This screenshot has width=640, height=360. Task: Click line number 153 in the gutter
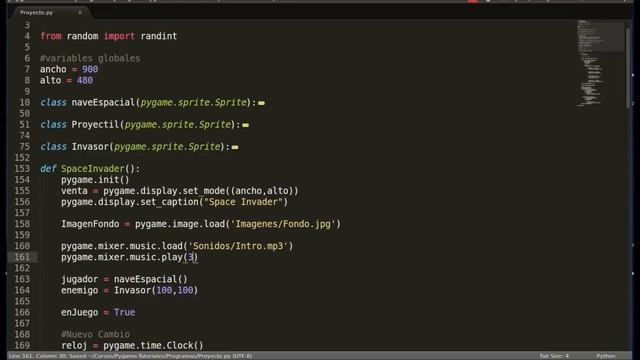click(22, 169)
